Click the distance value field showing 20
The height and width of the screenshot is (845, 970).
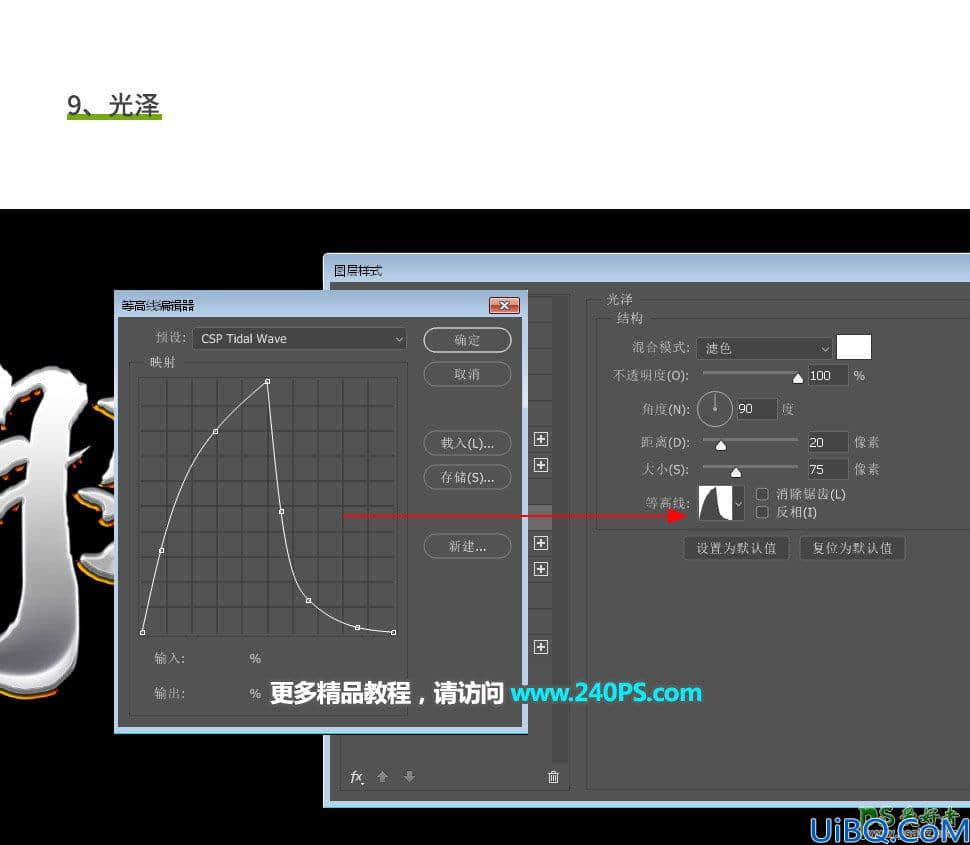click(x=828, y=442)
